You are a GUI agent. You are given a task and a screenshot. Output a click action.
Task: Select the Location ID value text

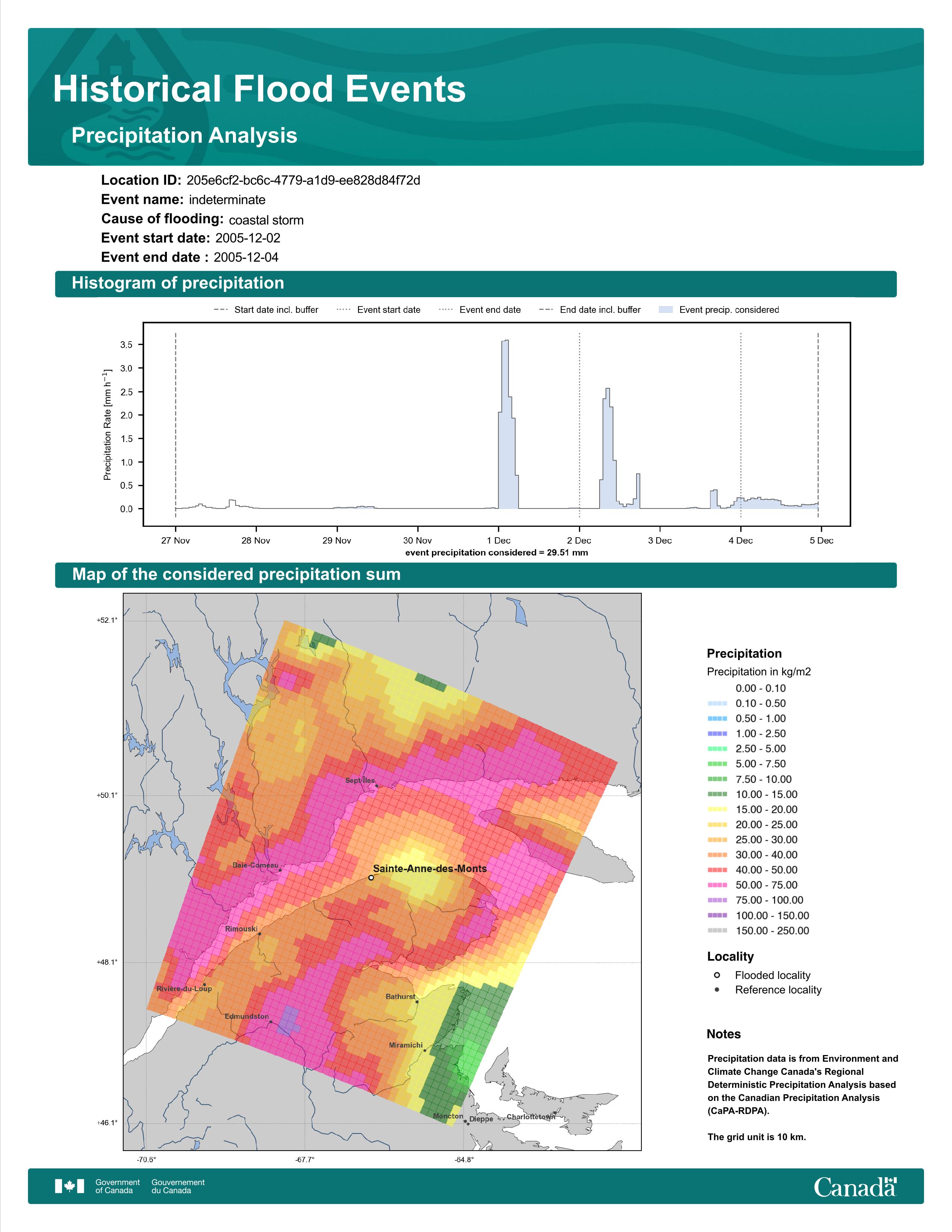304,181
